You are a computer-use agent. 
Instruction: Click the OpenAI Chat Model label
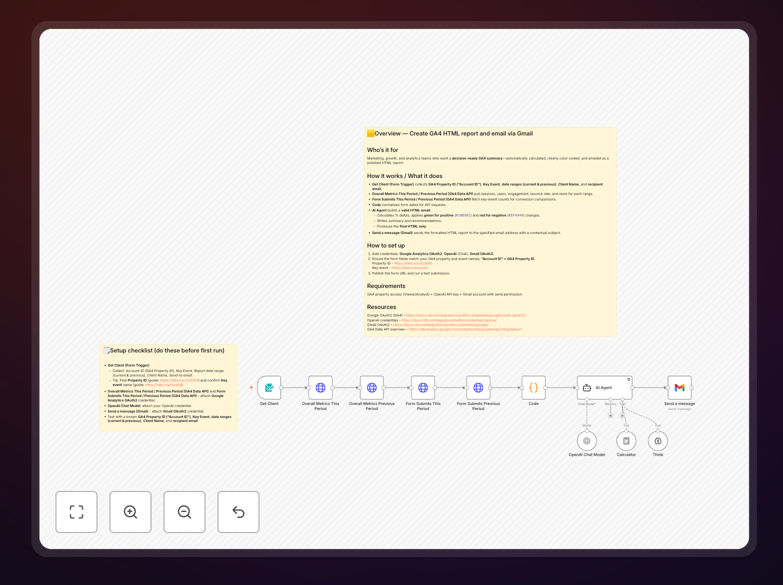587,455
